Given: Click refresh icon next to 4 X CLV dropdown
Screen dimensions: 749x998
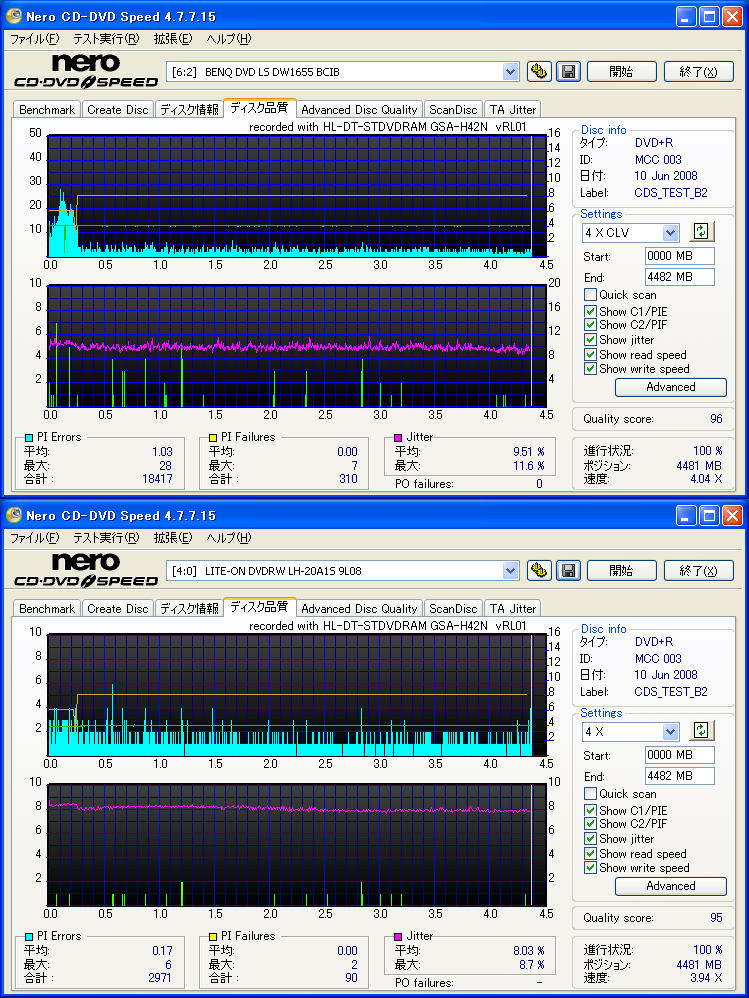Looking at the screenshot, I should click(702, 232).
